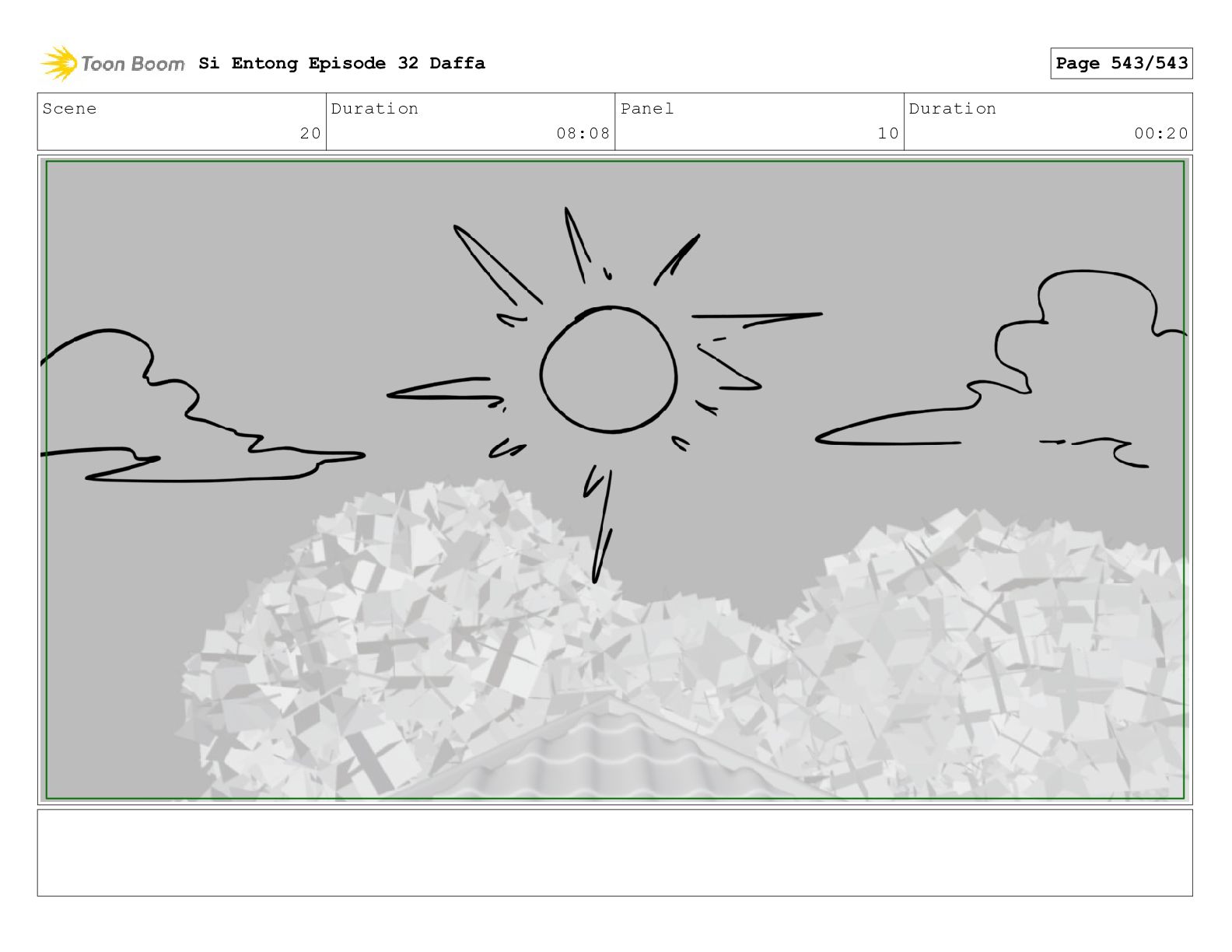Select the title 'Si Entong Episode 32 Daffa'
The height and width of the screenshot is (952, 1232).
(341, 63)
